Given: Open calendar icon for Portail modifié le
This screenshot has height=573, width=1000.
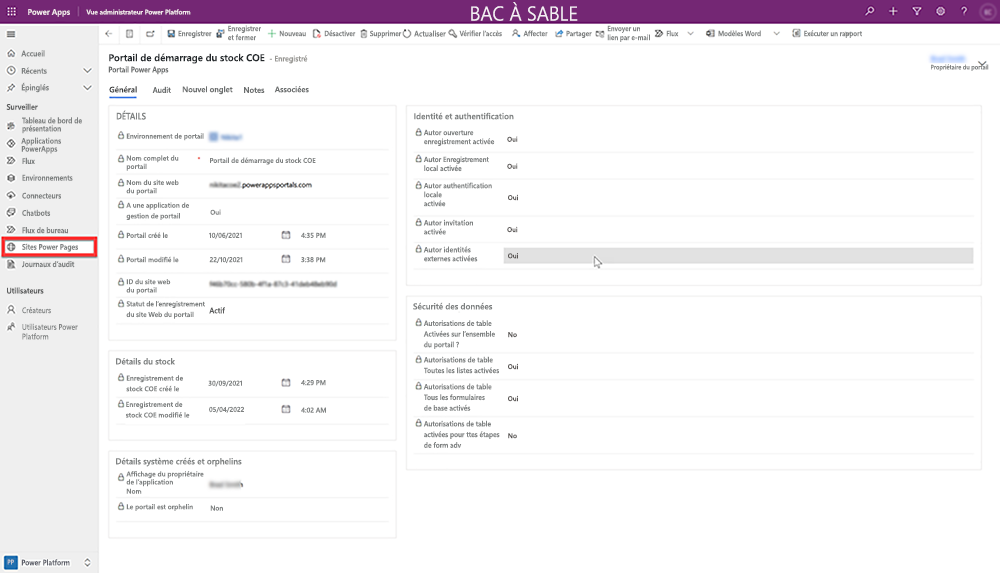Looking at the screenshot, I should 286,259.
